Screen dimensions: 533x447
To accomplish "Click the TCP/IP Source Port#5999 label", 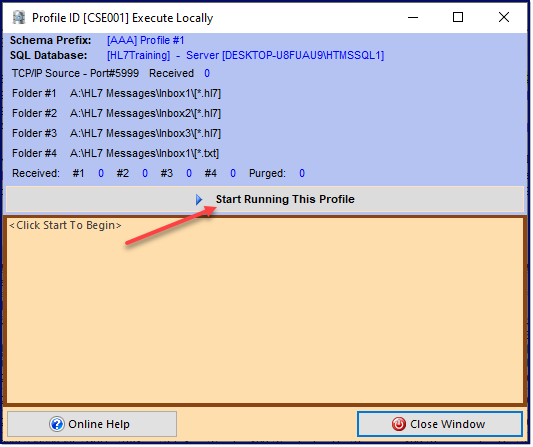I will click(x=75, y=74).
